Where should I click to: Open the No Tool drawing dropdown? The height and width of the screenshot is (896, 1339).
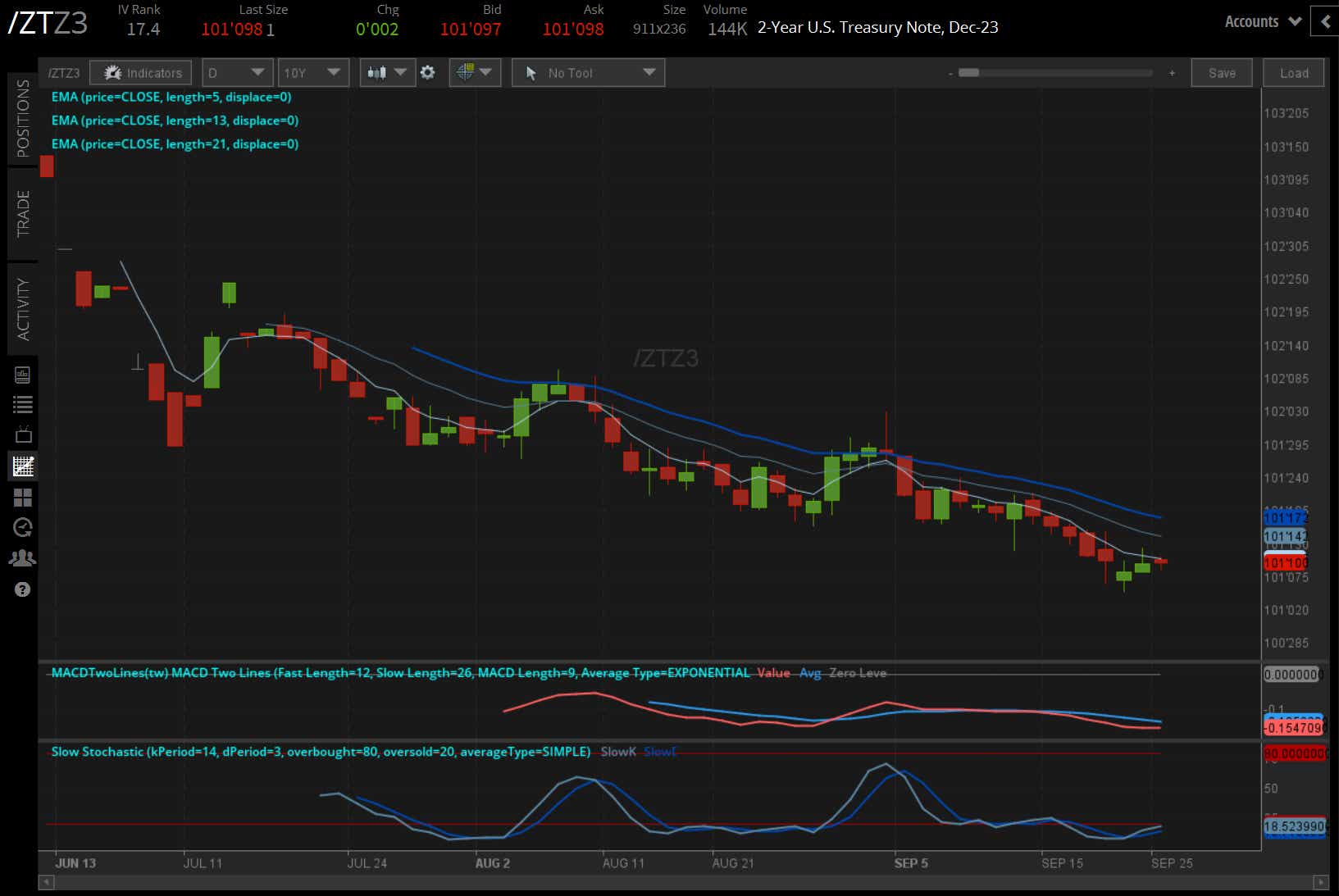tap(588, 73)
